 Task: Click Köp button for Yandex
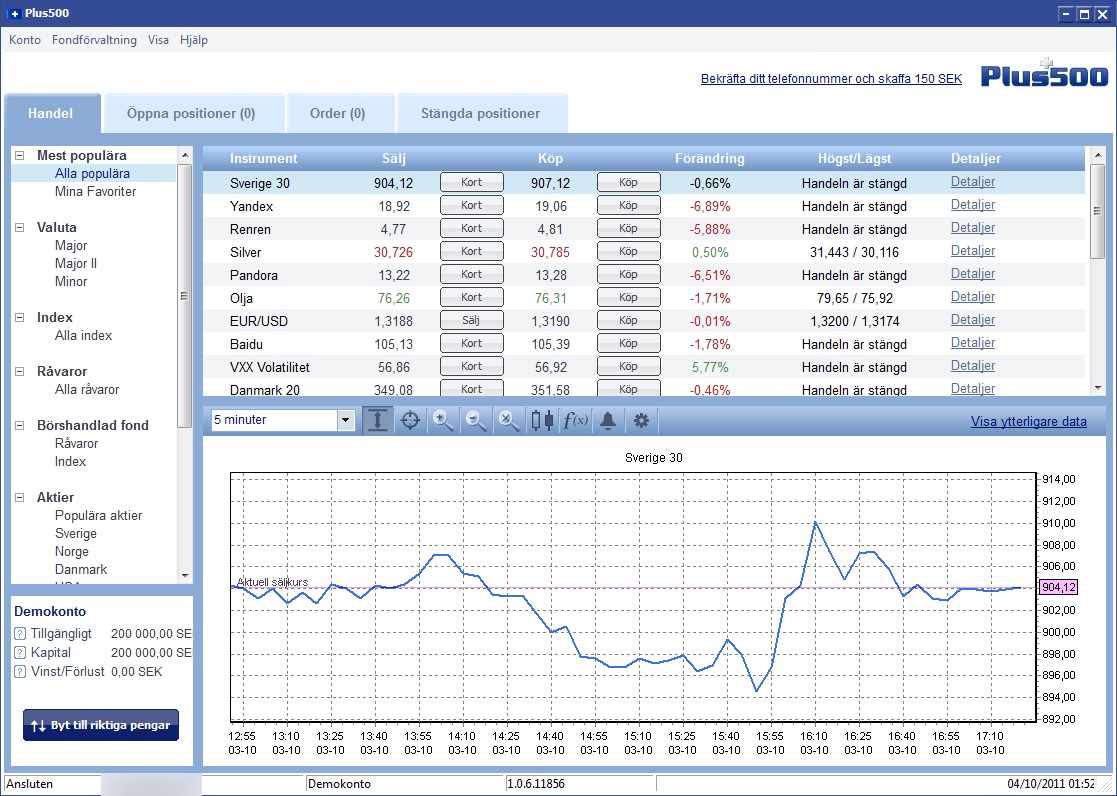(x=628, y=205)
